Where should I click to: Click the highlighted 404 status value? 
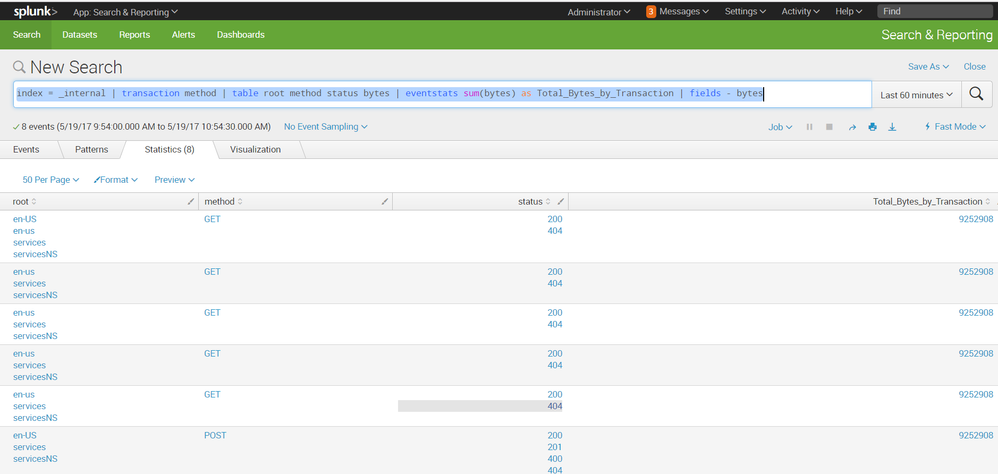555,406
